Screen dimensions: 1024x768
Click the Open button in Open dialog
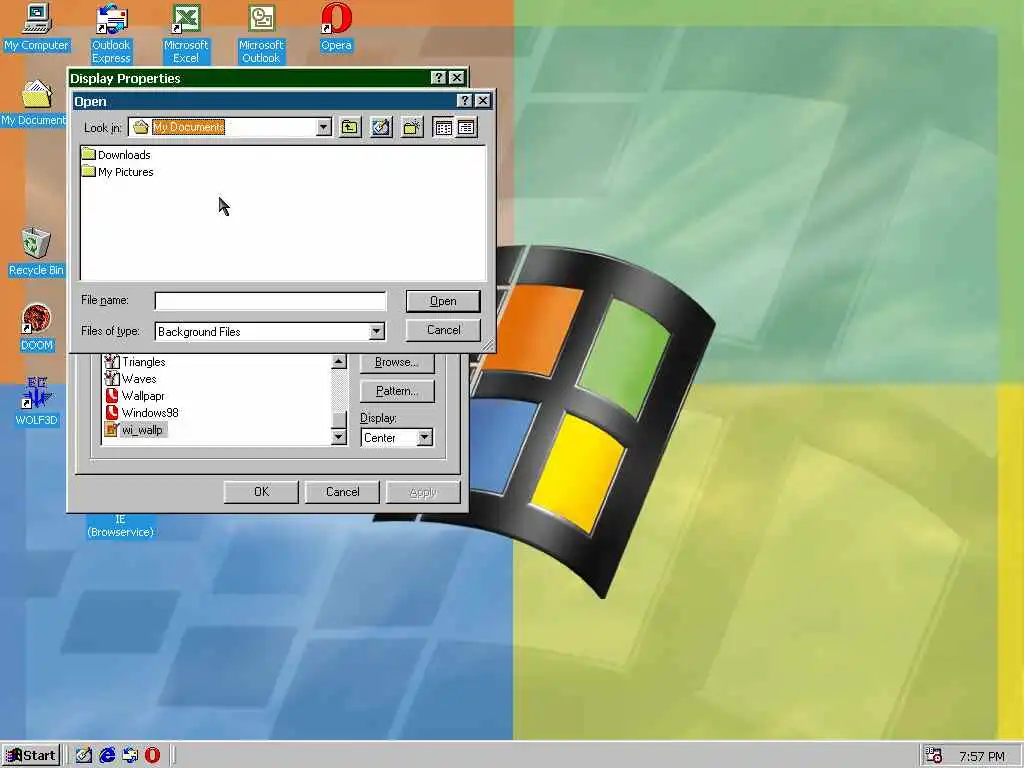click(443, 301)
